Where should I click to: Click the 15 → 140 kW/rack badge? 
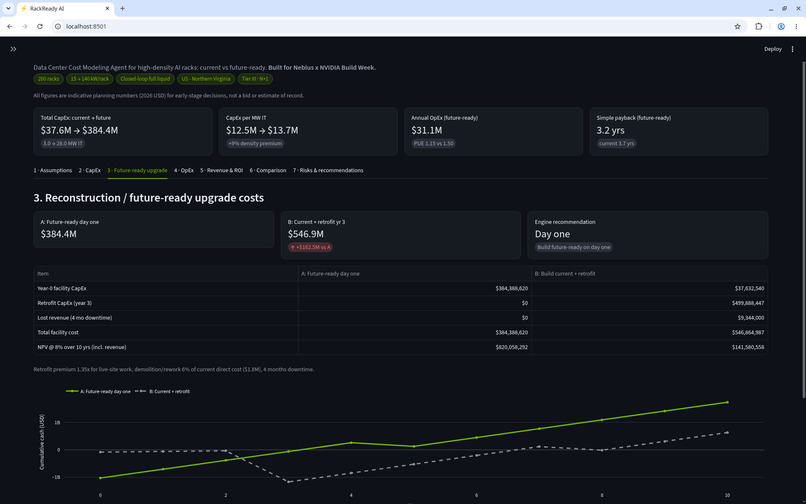[90, 79]
